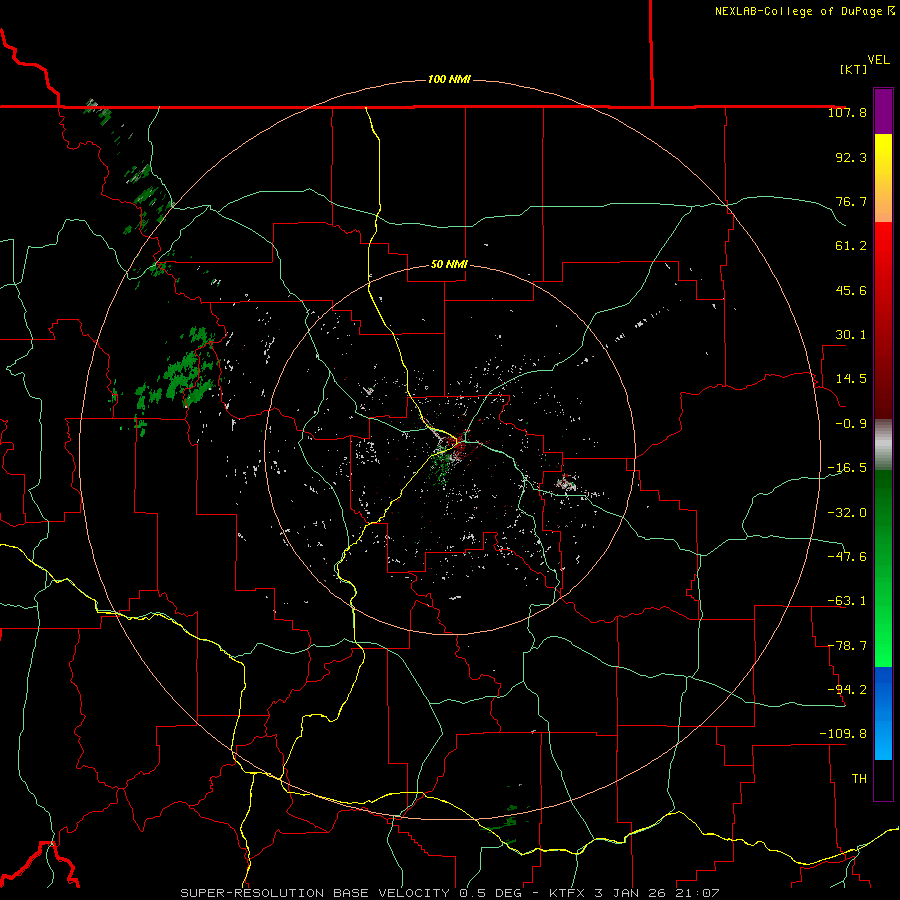Pick the green segment of the velocity color bar

click(x=883, y=568)
